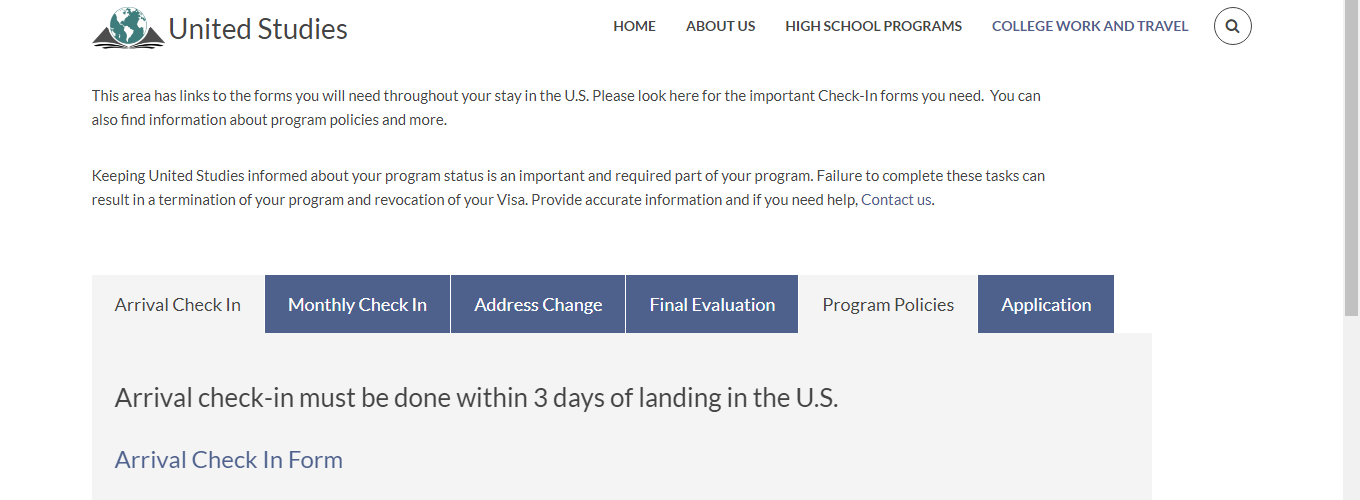Click the United Studies globe logo

coord(128,28)
